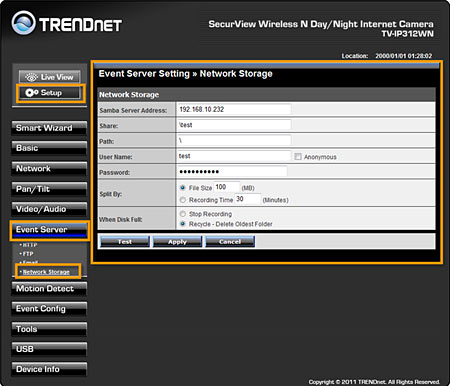
Task: Click the Apply button
Action: coord(177,242)
